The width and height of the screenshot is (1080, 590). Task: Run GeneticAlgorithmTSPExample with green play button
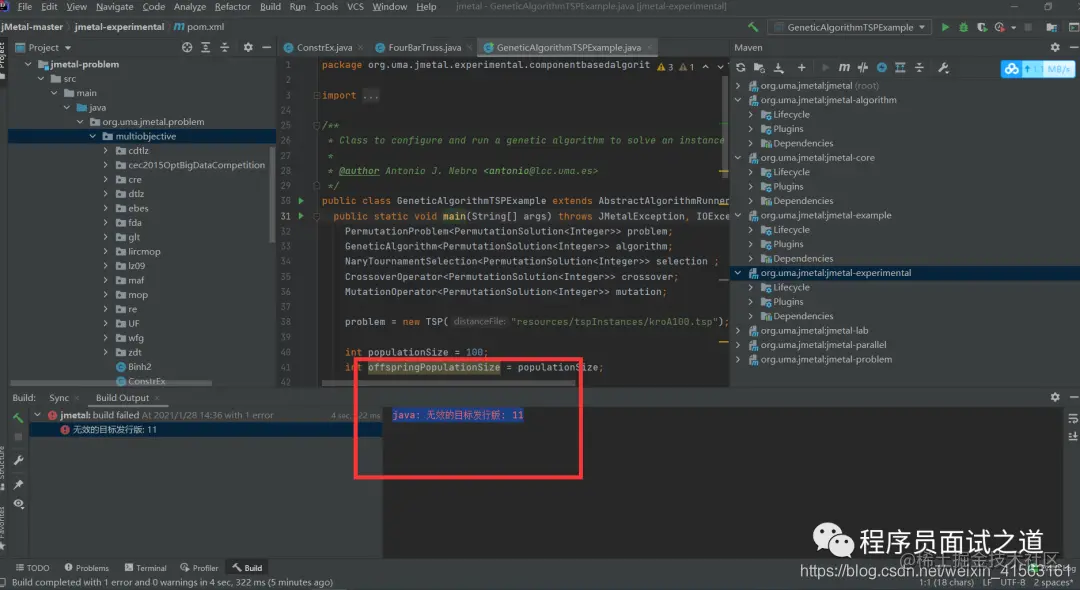point(945,28)
